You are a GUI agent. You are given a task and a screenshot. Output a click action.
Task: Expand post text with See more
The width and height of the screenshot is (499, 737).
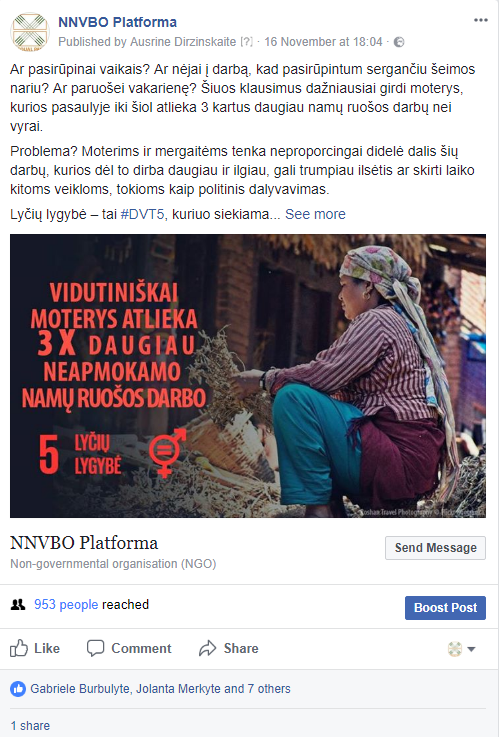[315, 214]
